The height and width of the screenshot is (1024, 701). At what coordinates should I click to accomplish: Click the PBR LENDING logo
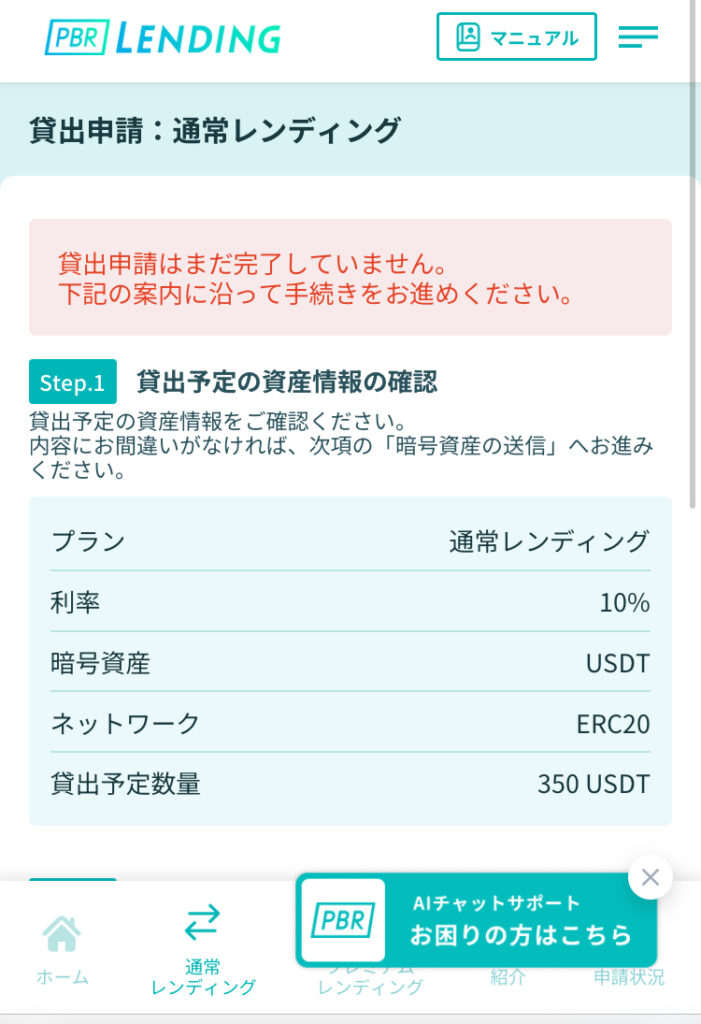[163, 38]
